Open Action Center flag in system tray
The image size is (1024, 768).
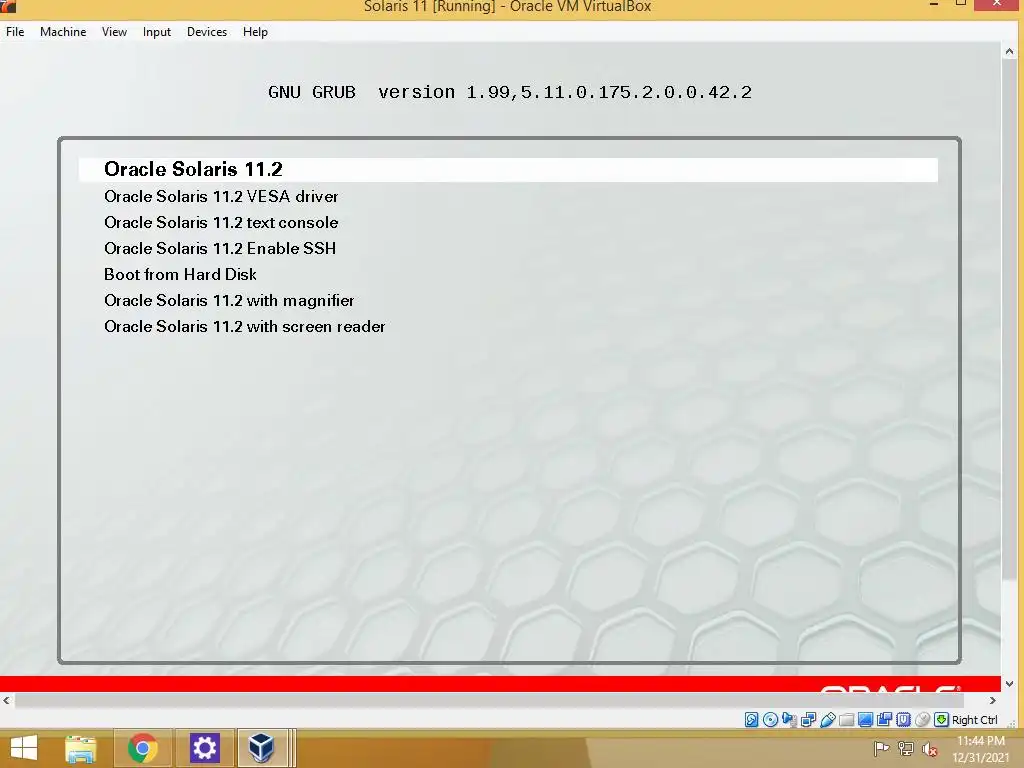click(x=881, y=749)
